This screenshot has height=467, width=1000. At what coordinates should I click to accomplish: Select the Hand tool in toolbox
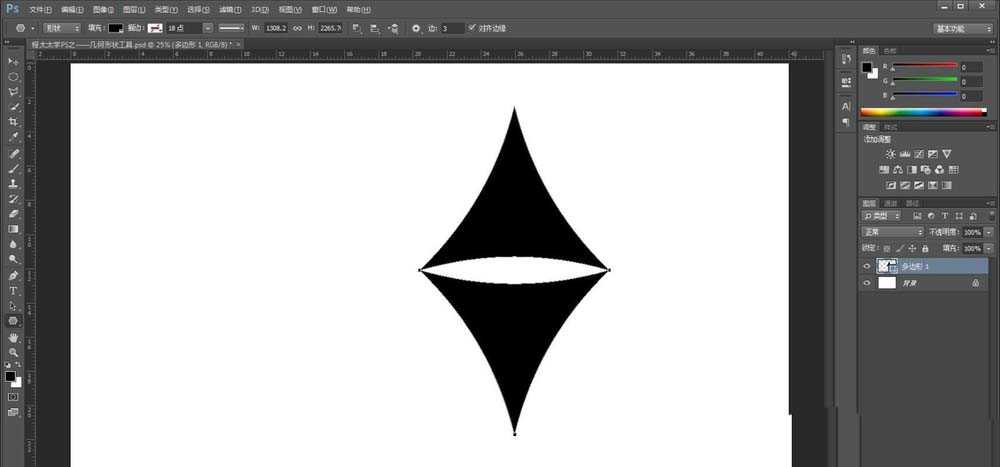pyautogui.click(x=13, y=337)
